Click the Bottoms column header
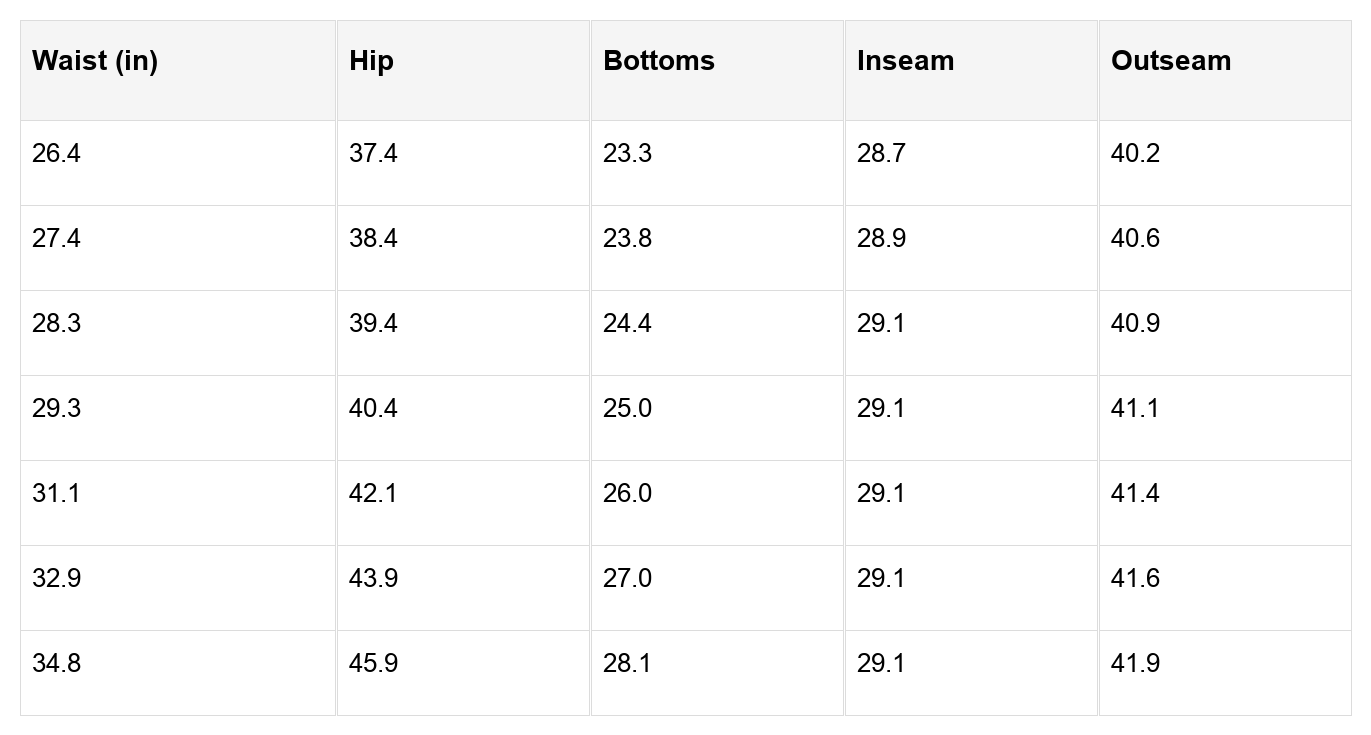Viewport: 1371px width, 735px height. coord(659,61)
